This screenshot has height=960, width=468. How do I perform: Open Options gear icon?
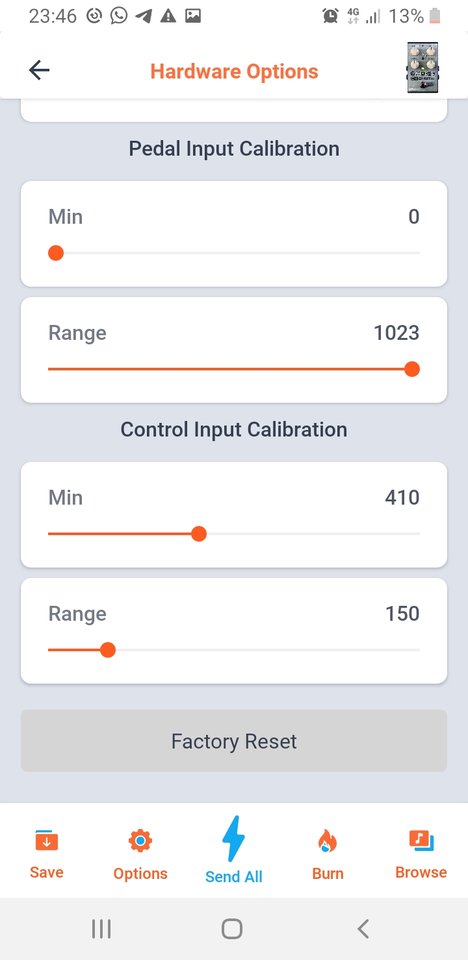click(x=140, y=841)
